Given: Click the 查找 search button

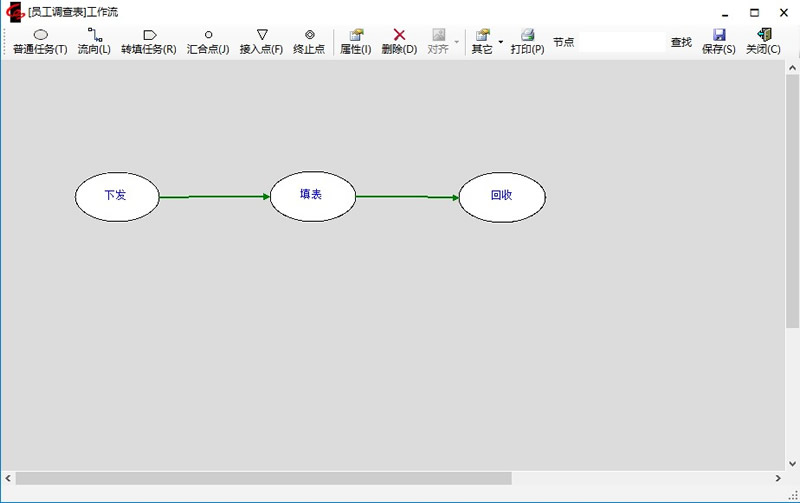Looking at the screenshot, I should (x=681, y=42).
